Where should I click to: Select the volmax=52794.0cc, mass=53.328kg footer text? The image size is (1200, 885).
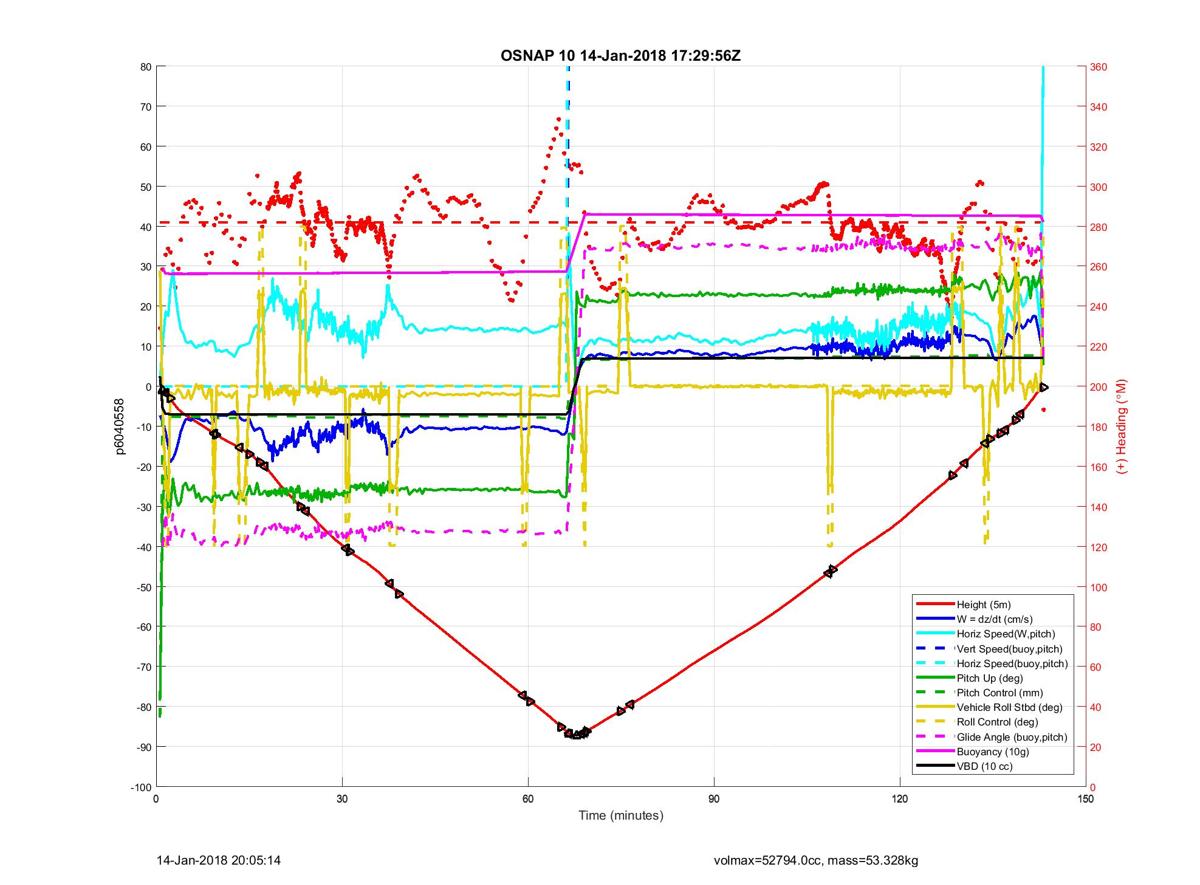tap(817, 859)
